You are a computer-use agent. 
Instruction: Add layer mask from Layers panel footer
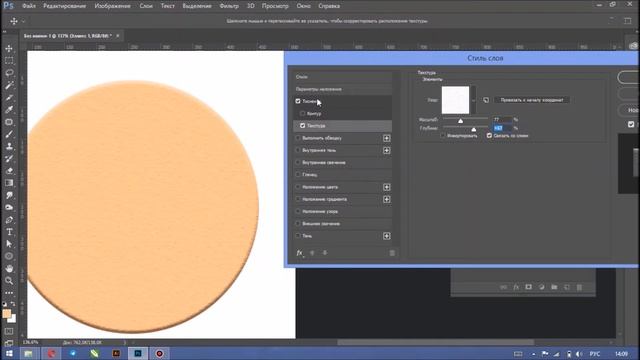pos(529,287)
